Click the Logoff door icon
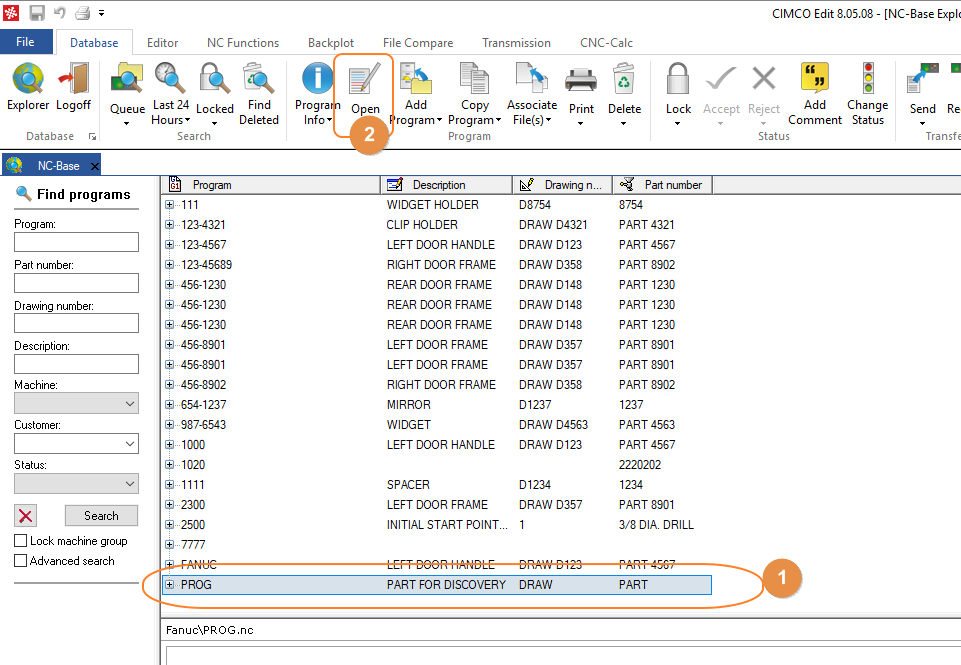961x665 pixels. click(x=74, y=78)
